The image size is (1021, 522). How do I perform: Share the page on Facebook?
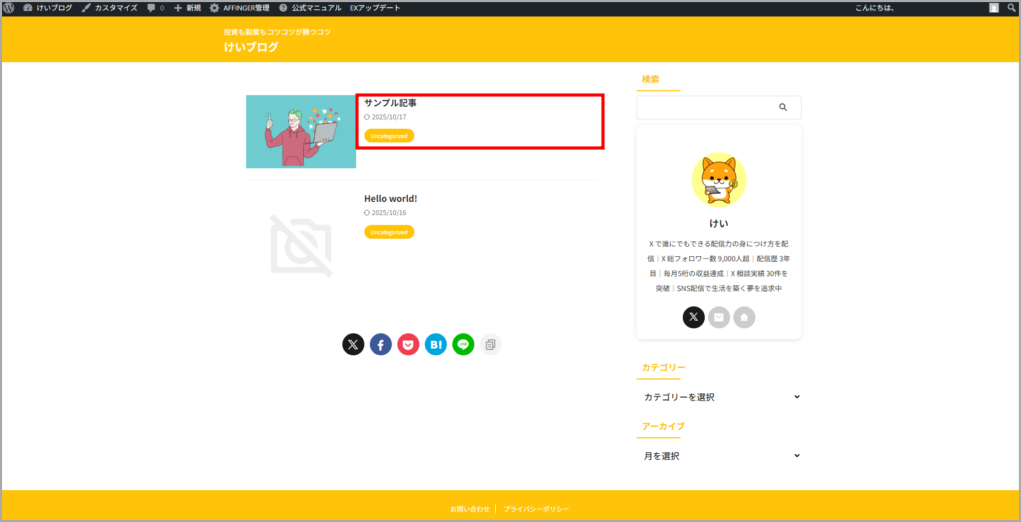pos(381,344)
